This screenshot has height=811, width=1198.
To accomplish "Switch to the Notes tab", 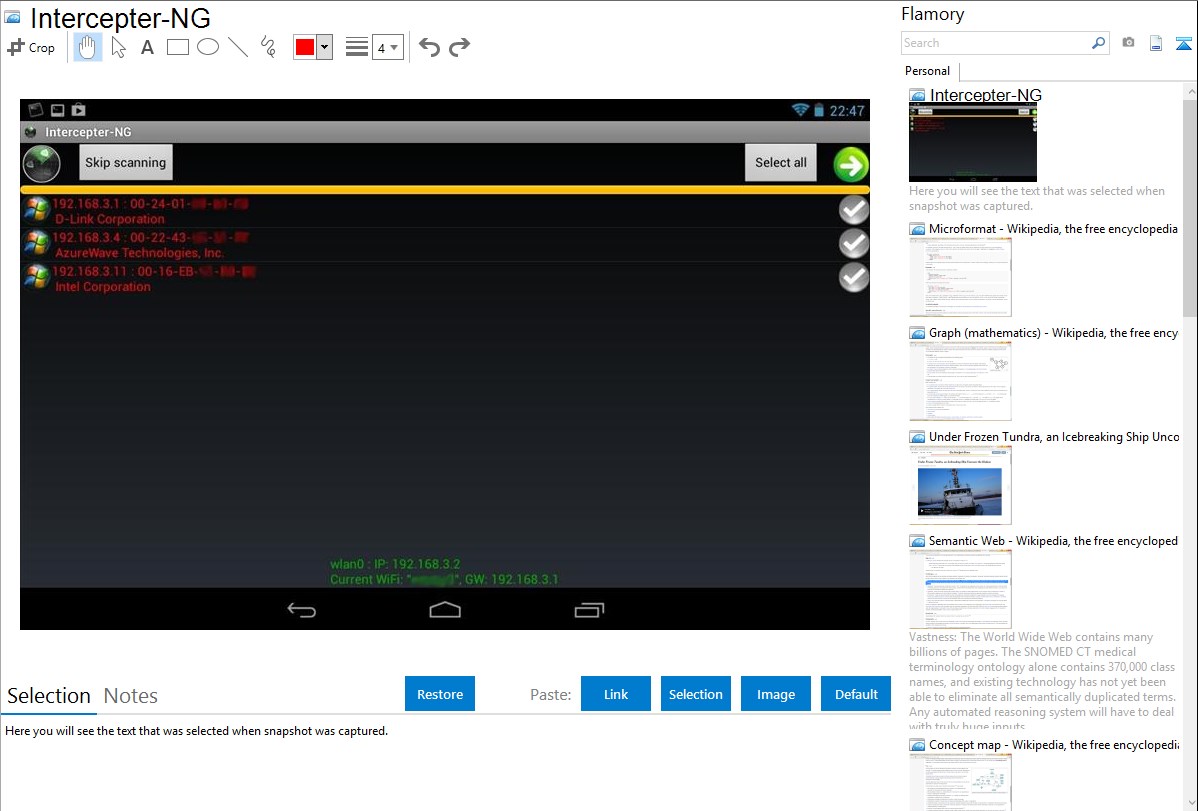I will (x=131, y=696).
